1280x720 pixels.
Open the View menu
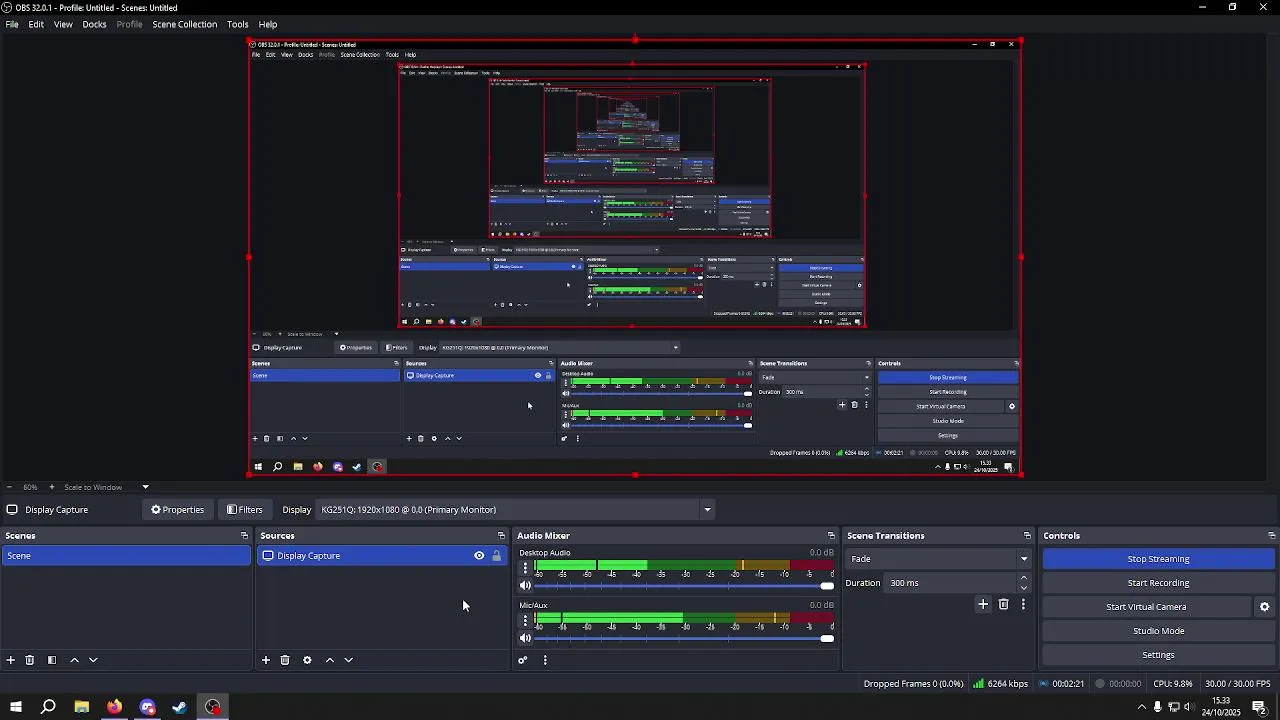tap(63, 24)
